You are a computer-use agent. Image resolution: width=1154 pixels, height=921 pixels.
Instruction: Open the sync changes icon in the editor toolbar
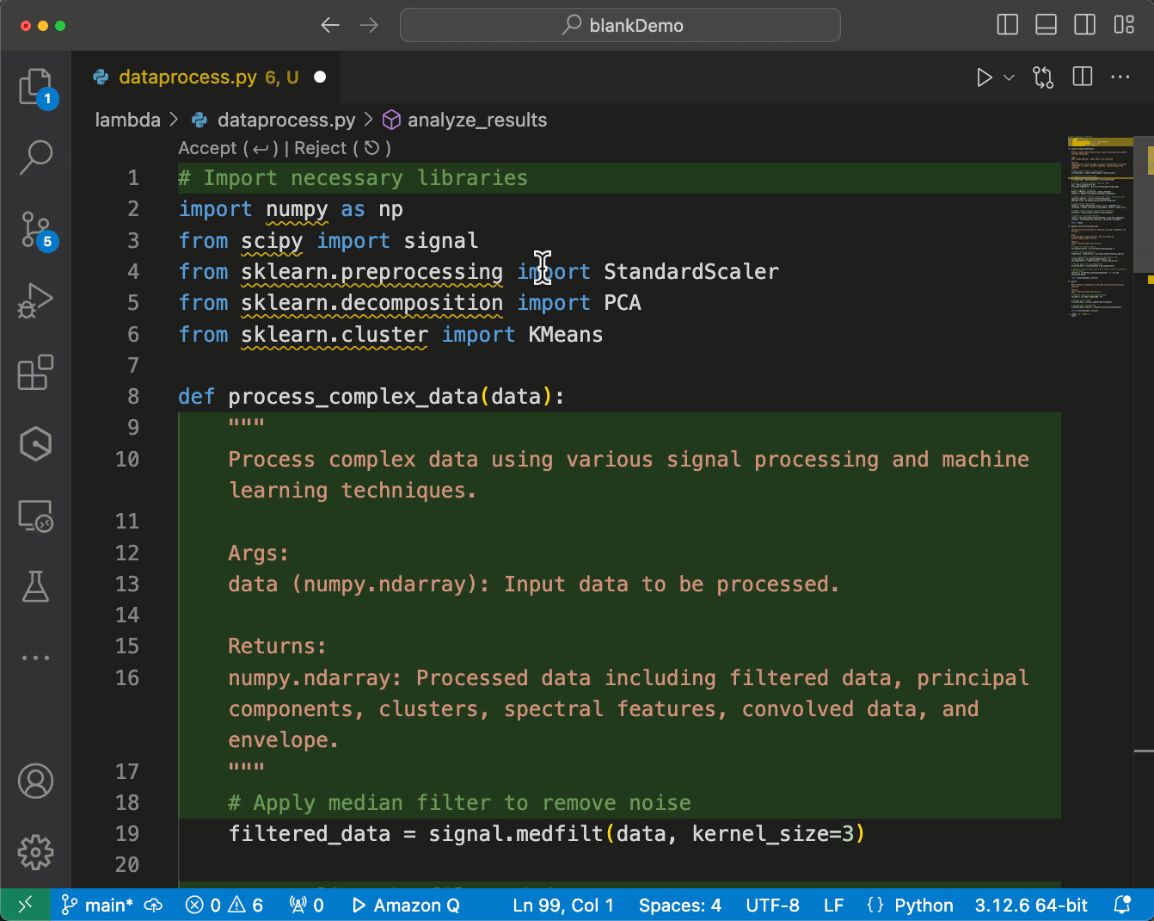coord(1043,76)
